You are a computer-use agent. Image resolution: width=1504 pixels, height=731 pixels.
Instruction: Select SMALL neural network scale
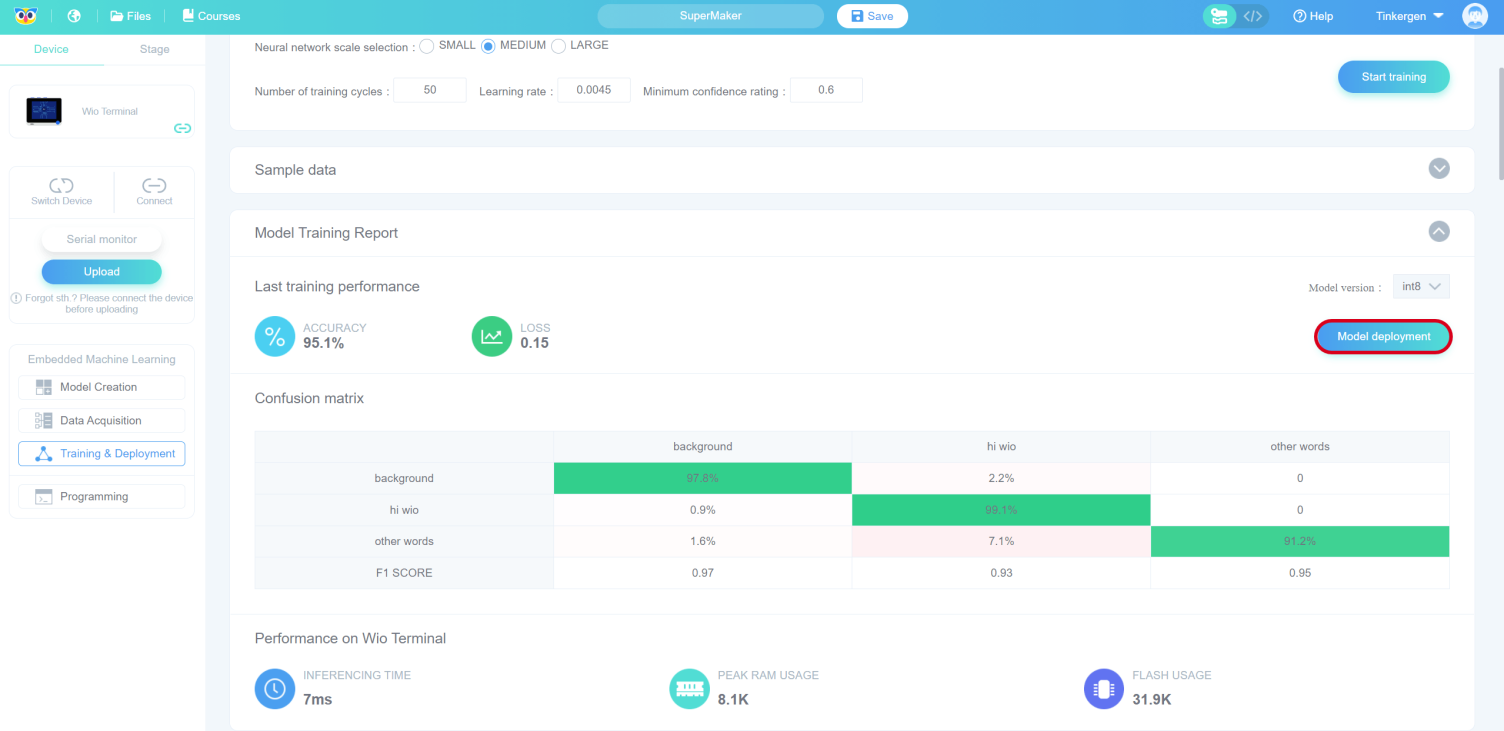tap(427, 46)
